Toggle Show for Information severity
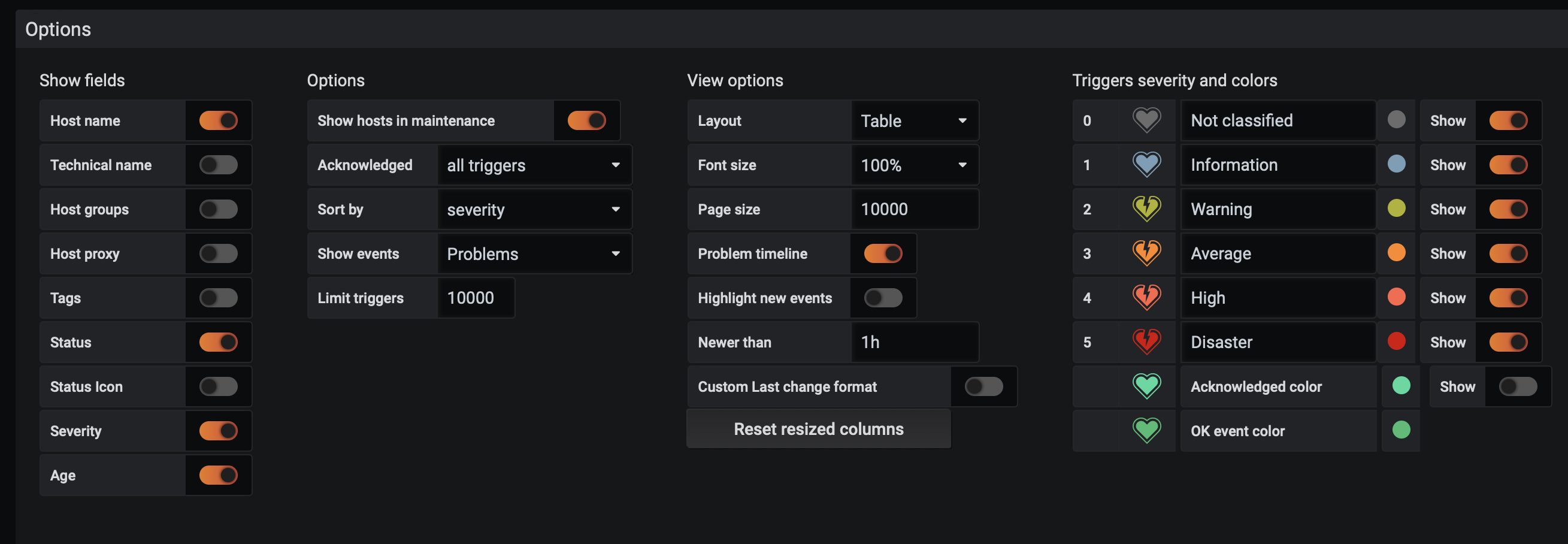1568x544 pixels. (1508, 165)
